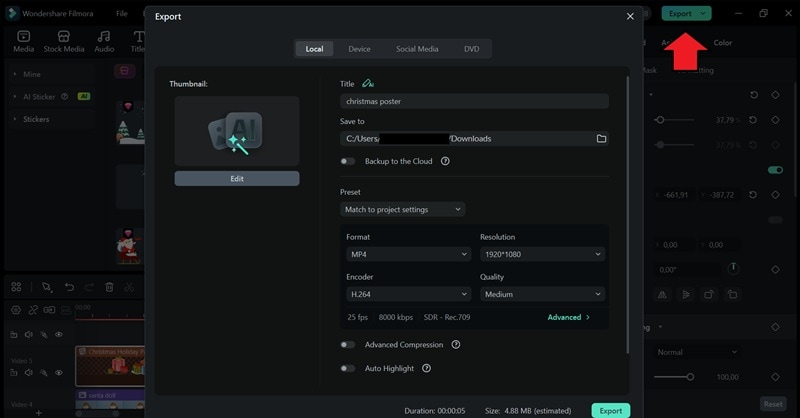The height and width of the screenshot is (418, 800).
Task: Click the AI title generator pen icon
Action: coord(368,84)
